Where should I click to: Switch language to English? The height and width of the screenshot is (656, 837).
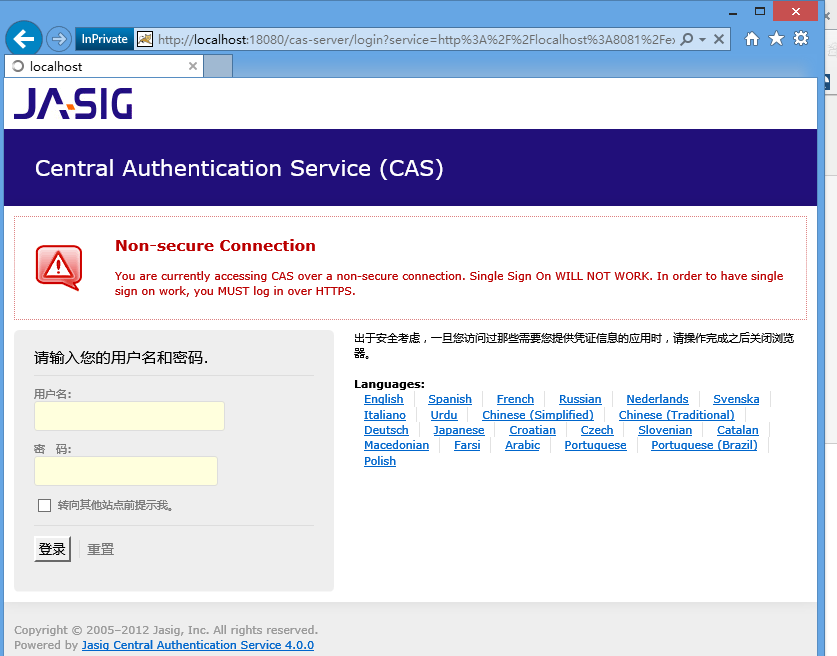point(383,399)
